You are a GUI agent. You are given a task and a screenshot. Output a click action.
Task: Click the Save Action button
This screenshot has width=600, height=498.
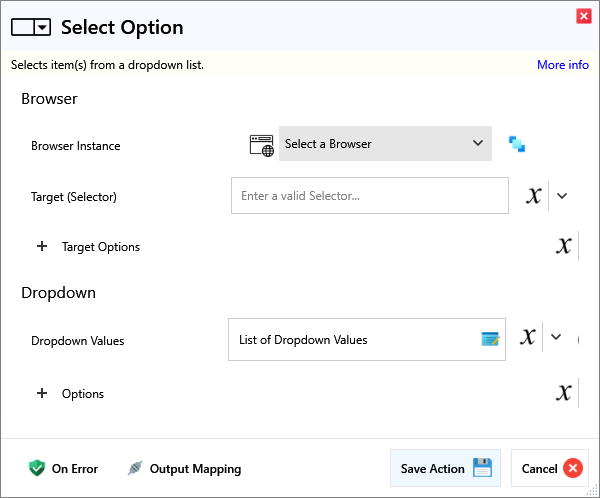click(x=445, y=468)
